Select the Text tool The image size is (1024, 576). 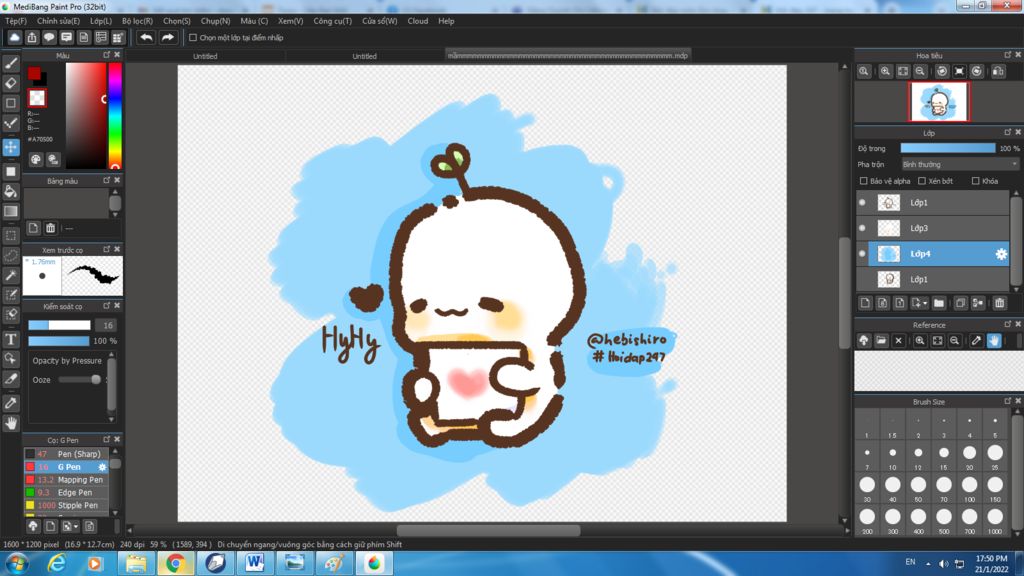tap(11, 339)
